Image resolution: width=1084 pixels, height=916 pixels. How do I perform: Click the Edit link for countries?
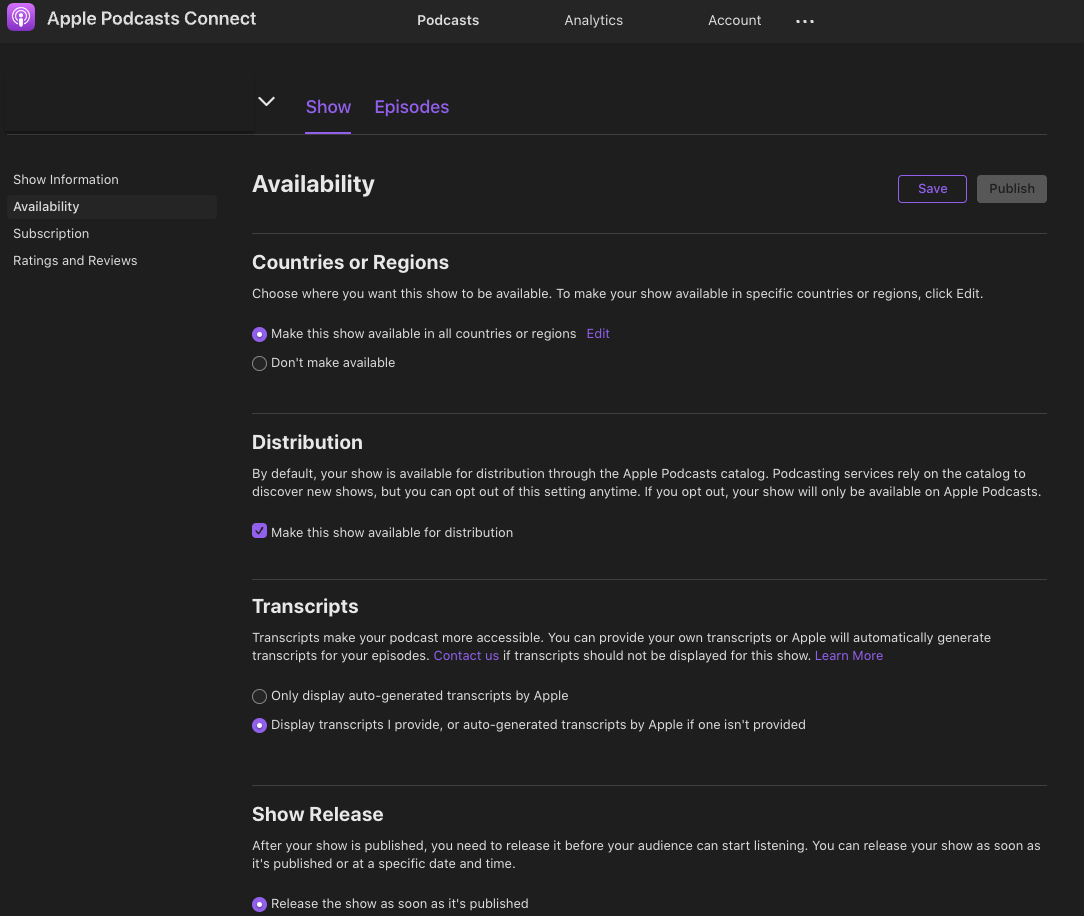pos(598,334)
